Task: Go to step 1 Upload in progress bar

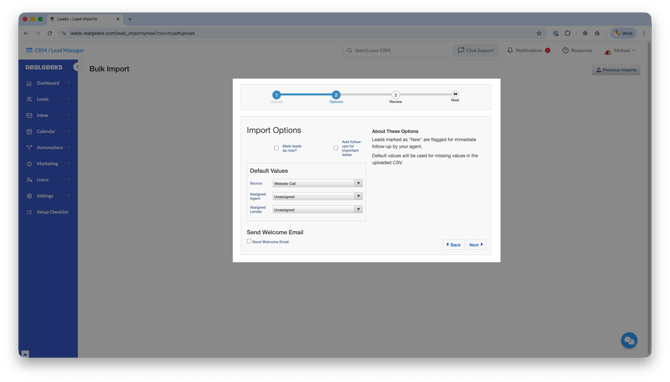Action: point(276,95)
